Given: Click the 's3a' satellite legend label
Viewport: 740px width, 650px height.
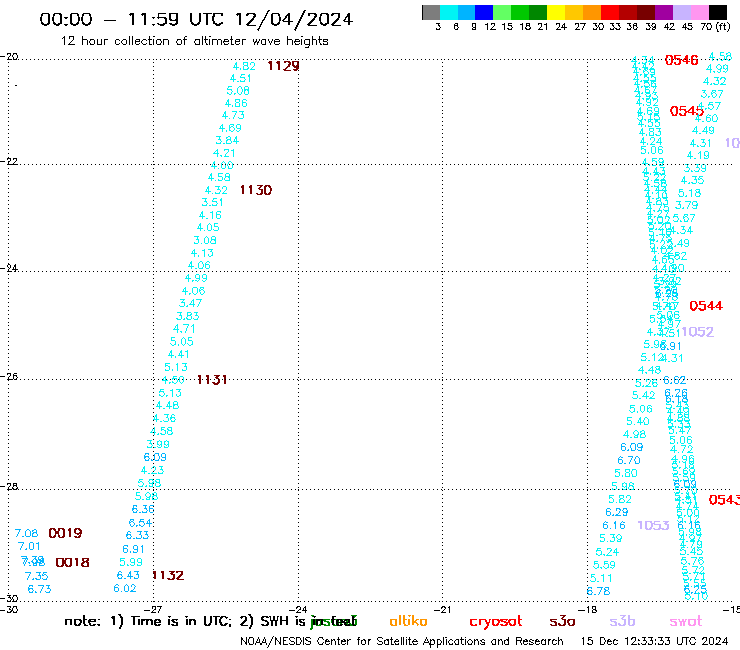Looking at the screenshot, I should pyautogui.click(x=562, y=622).
